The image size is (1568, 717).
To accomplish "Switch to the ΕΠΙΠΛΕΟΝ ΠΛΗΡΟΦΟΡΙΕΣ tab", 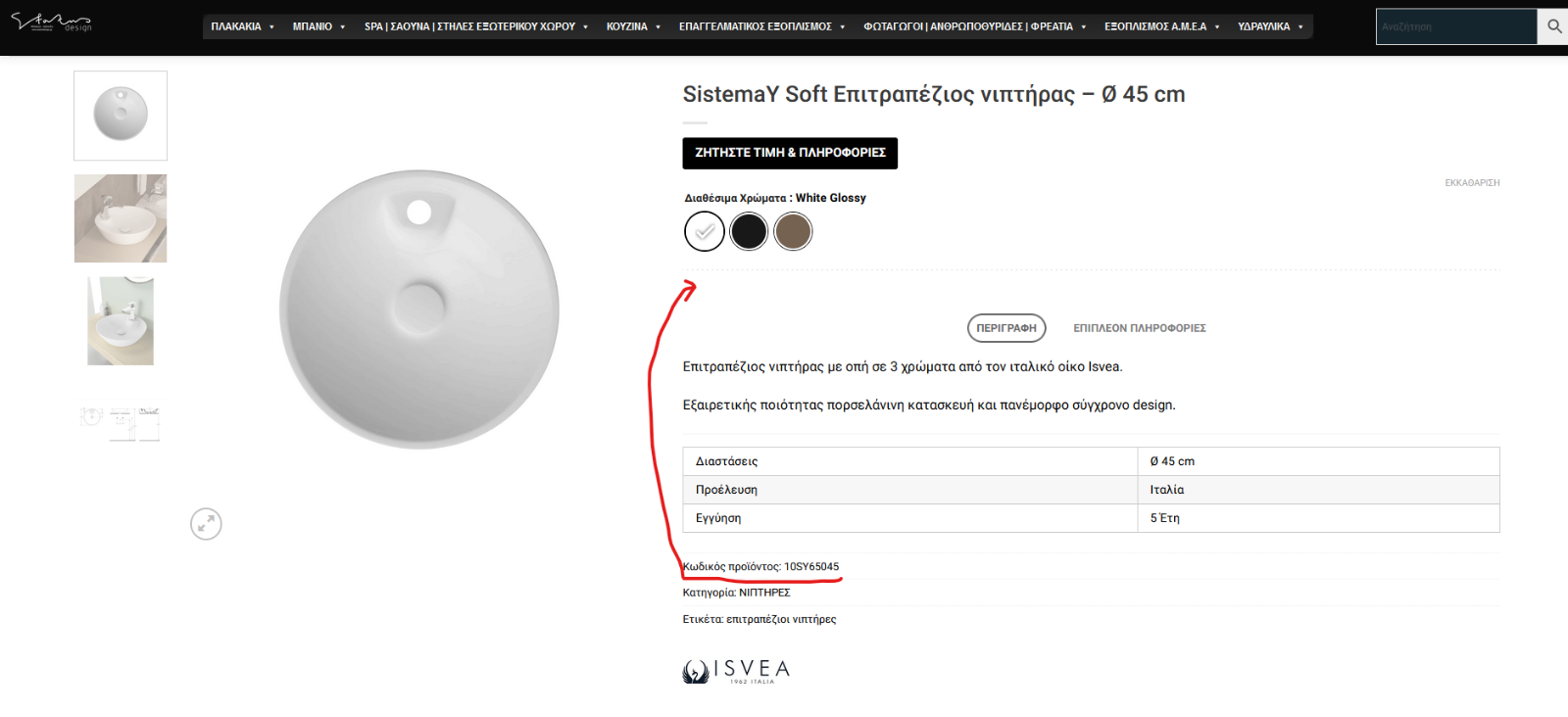I will pos(1139,328).
